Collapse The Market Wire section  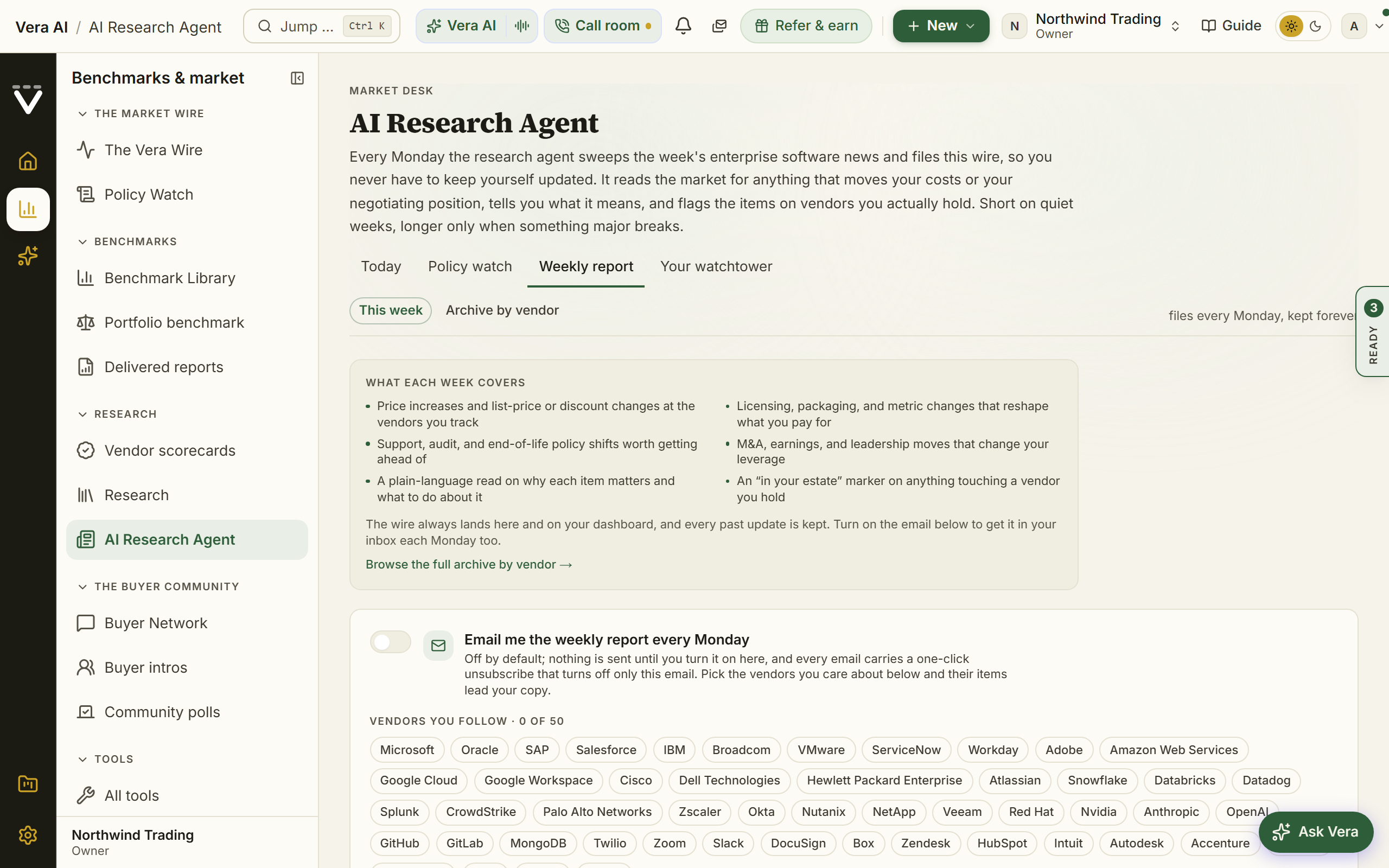(141, 114)
